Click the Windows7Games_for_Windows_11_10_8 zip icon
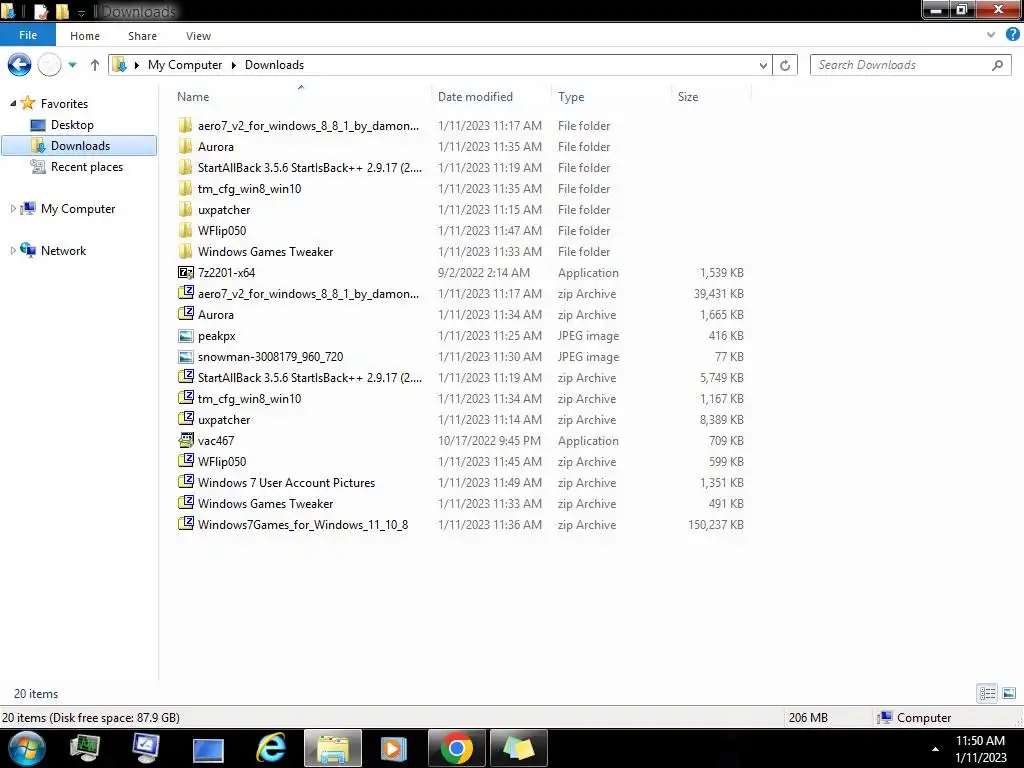Screen dimensions: 1024x768 click(x=185, y=524)
